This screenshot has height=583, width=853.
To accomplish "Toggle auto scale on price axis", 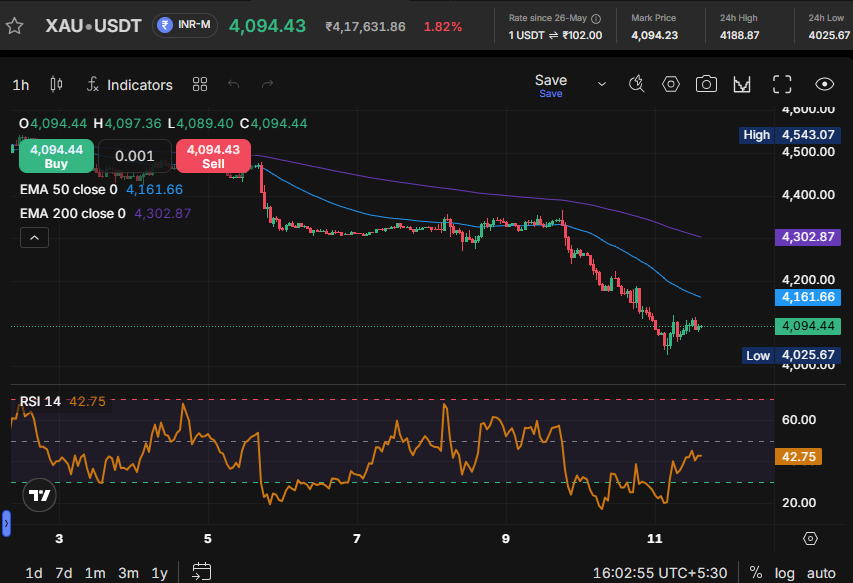I will (821, 573).
